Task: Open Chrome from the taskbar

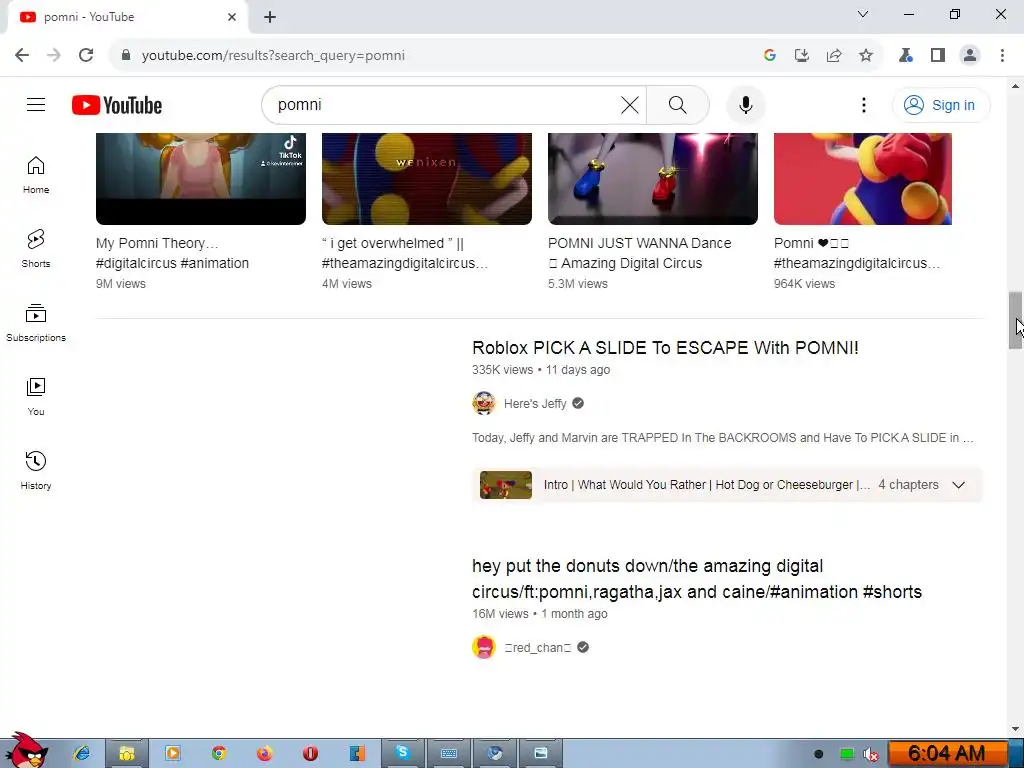Action: coord(219,753)
